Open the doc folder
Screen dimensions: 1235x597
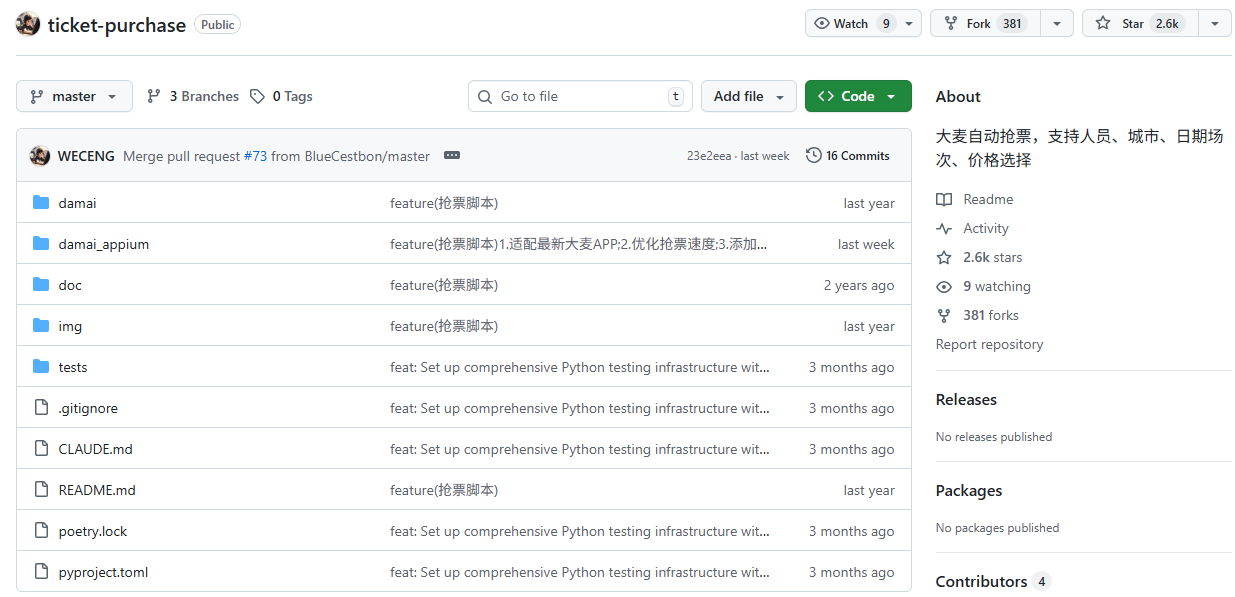70,285
